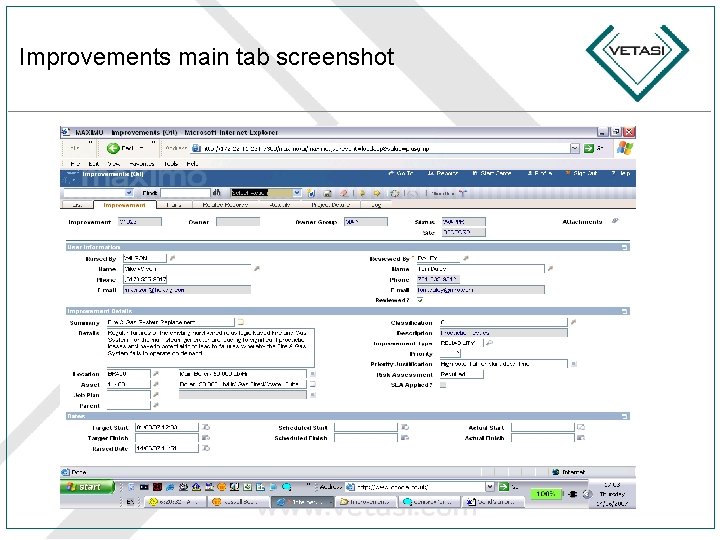Open the Project Details tab
Screen dimensions: 720x540
pyautogui.click(x=330, y=205)
